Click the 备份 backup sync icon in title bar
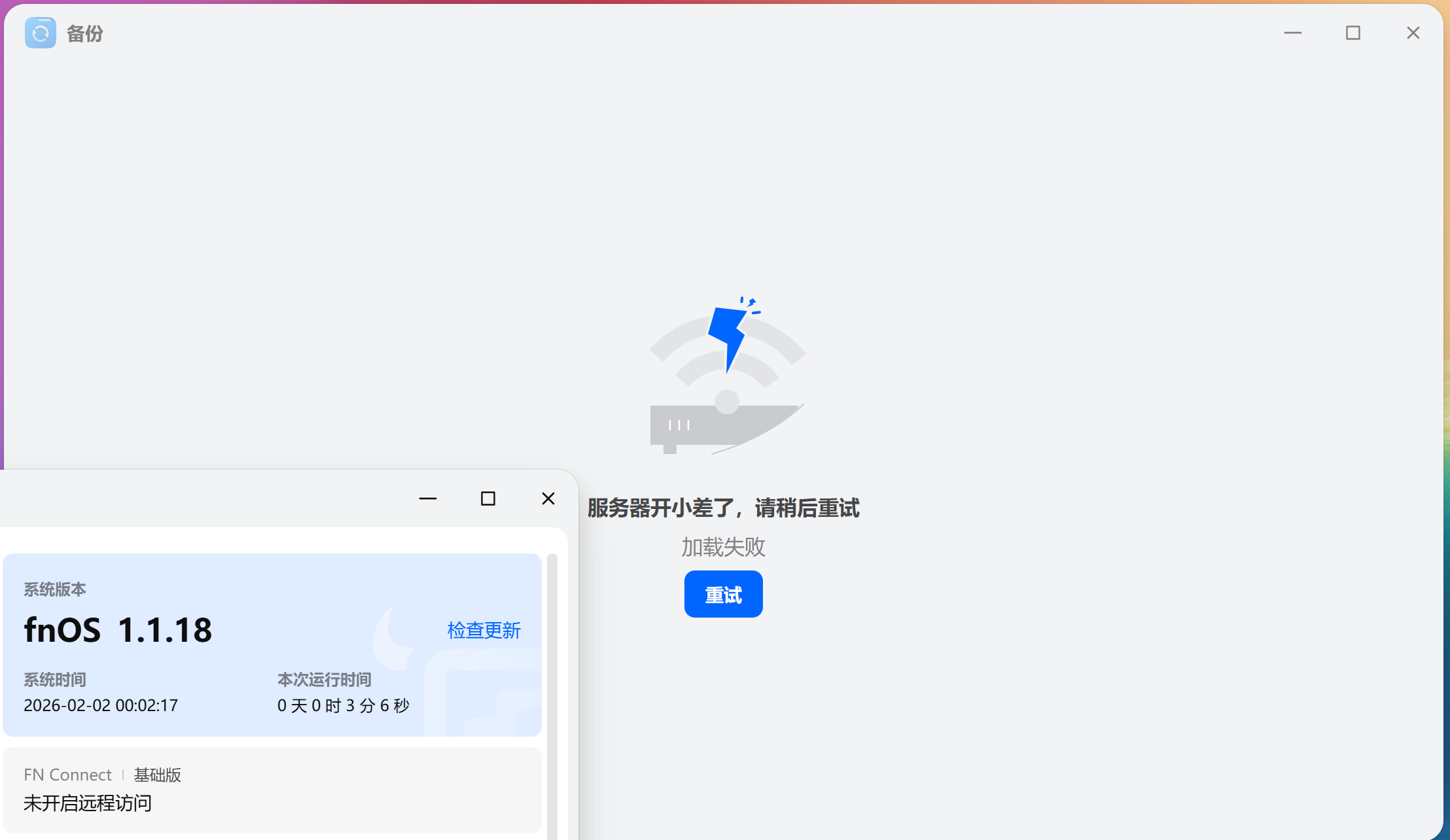Viewport: 1450px width, 840px height. click(41, 31)
